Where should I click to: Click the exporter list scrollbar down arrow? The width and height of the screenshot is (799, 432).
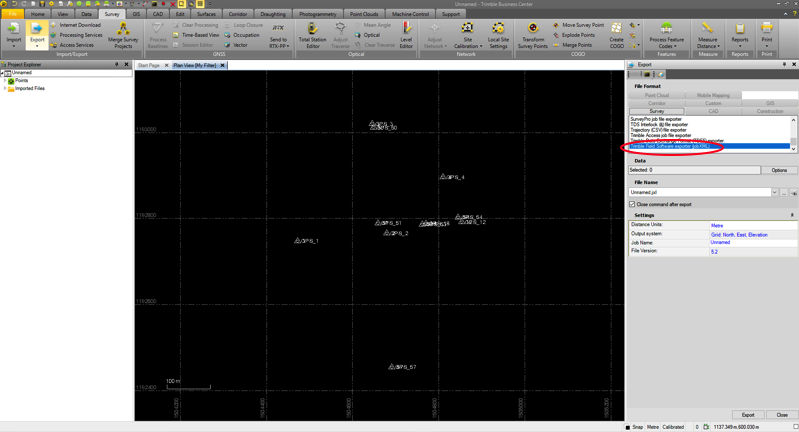coord(793,149)
